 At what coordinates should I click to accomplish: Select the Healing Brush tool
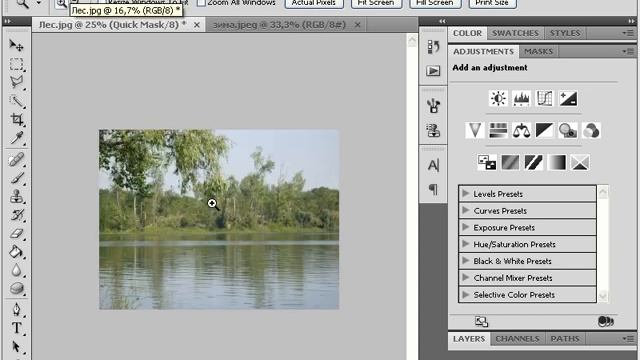(x=16, y=160)
